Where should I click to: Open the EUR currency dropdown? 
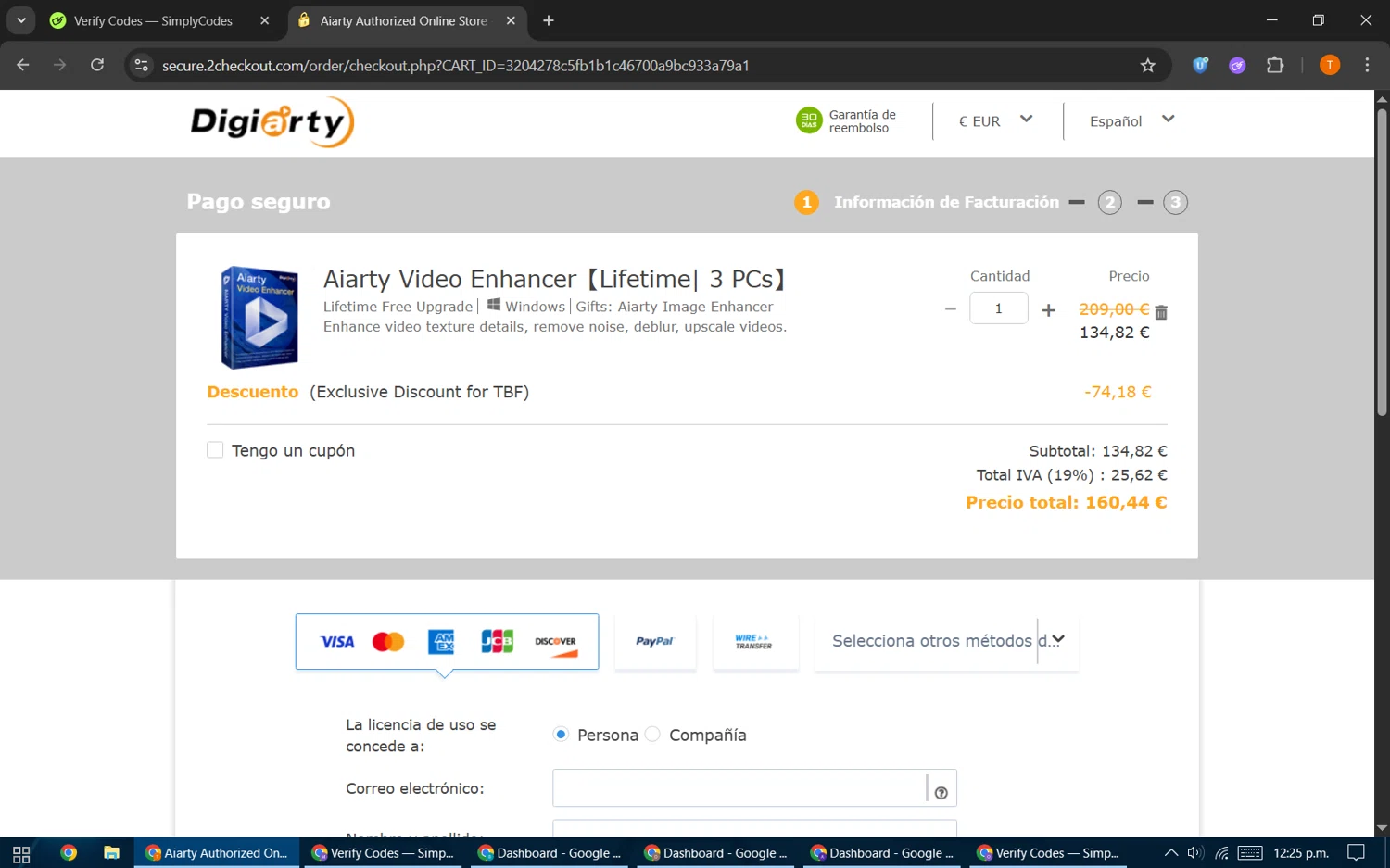[996, 120]
